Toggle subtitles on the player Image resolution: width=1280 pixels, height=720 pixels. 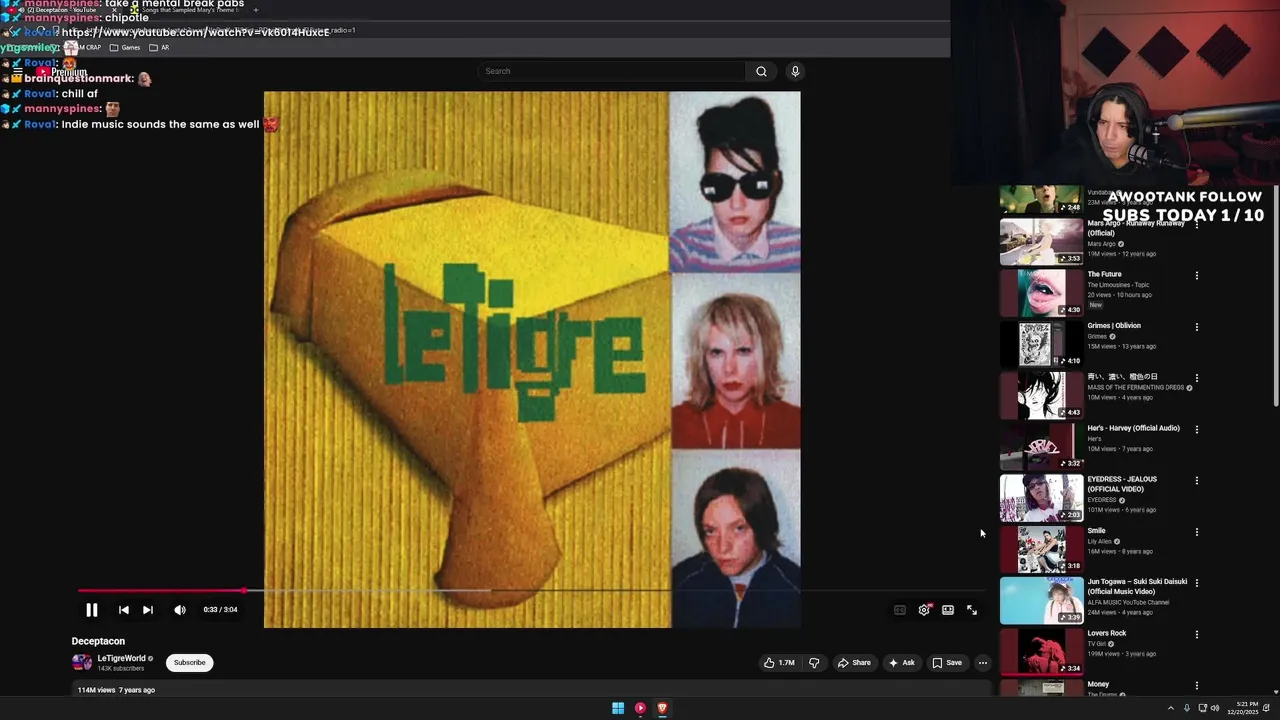click(899, 610)
